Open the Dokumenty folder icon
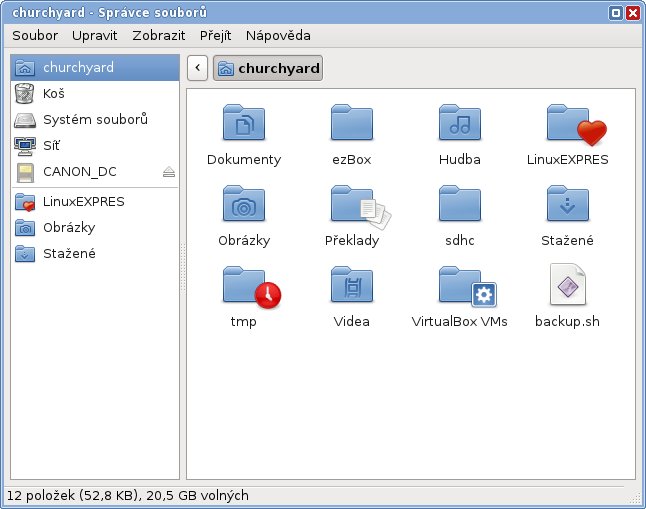 click(243, 124)
